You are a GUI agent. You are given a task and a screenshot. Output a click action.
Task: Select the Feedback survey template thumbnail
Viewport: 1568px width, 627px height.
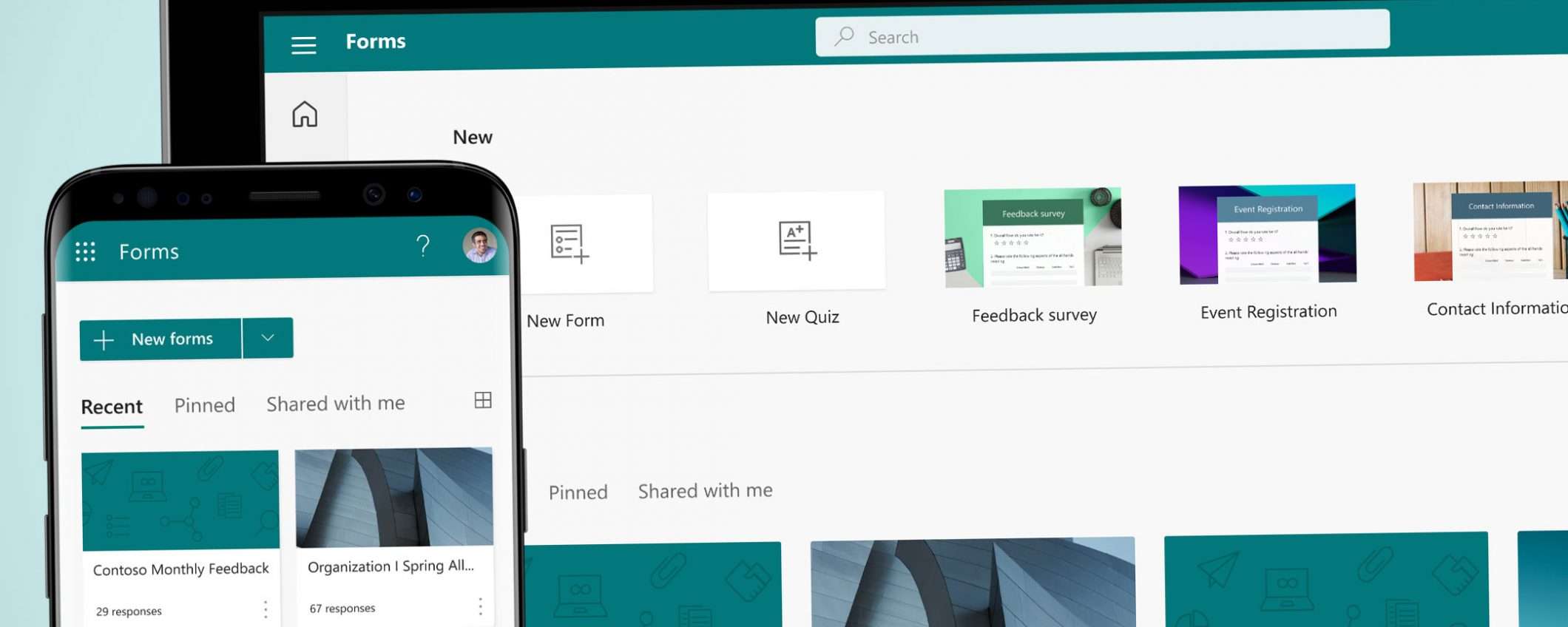(x=1033, y=237)
